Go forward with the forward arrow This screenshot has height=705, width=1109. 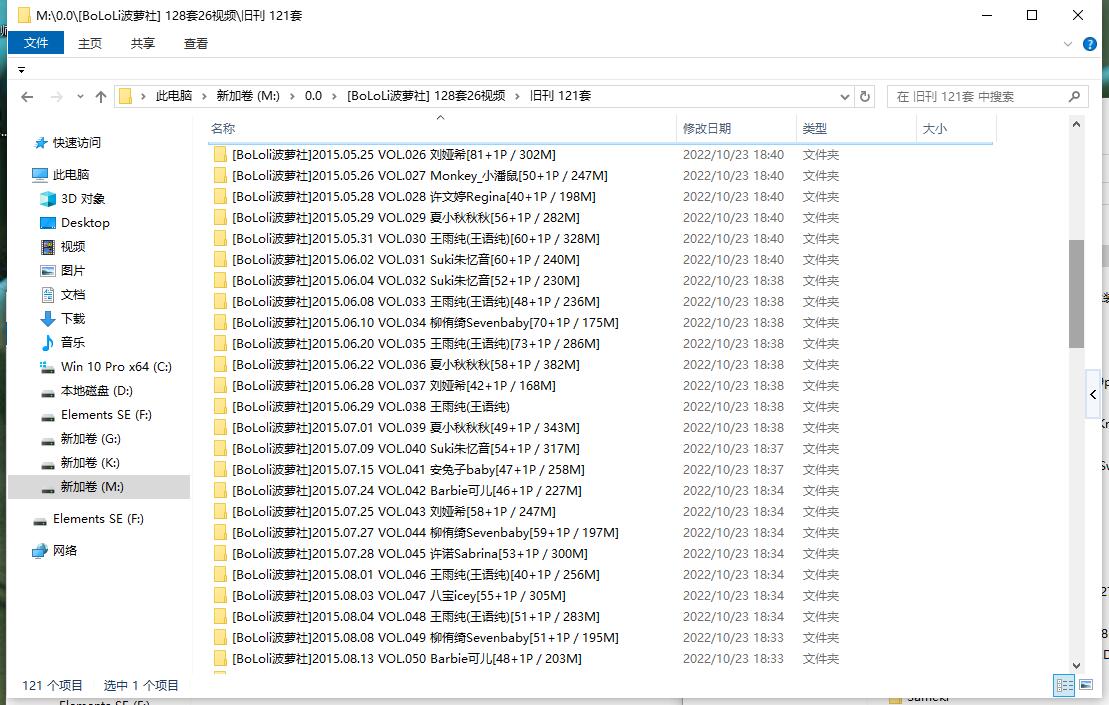point(57,97)
